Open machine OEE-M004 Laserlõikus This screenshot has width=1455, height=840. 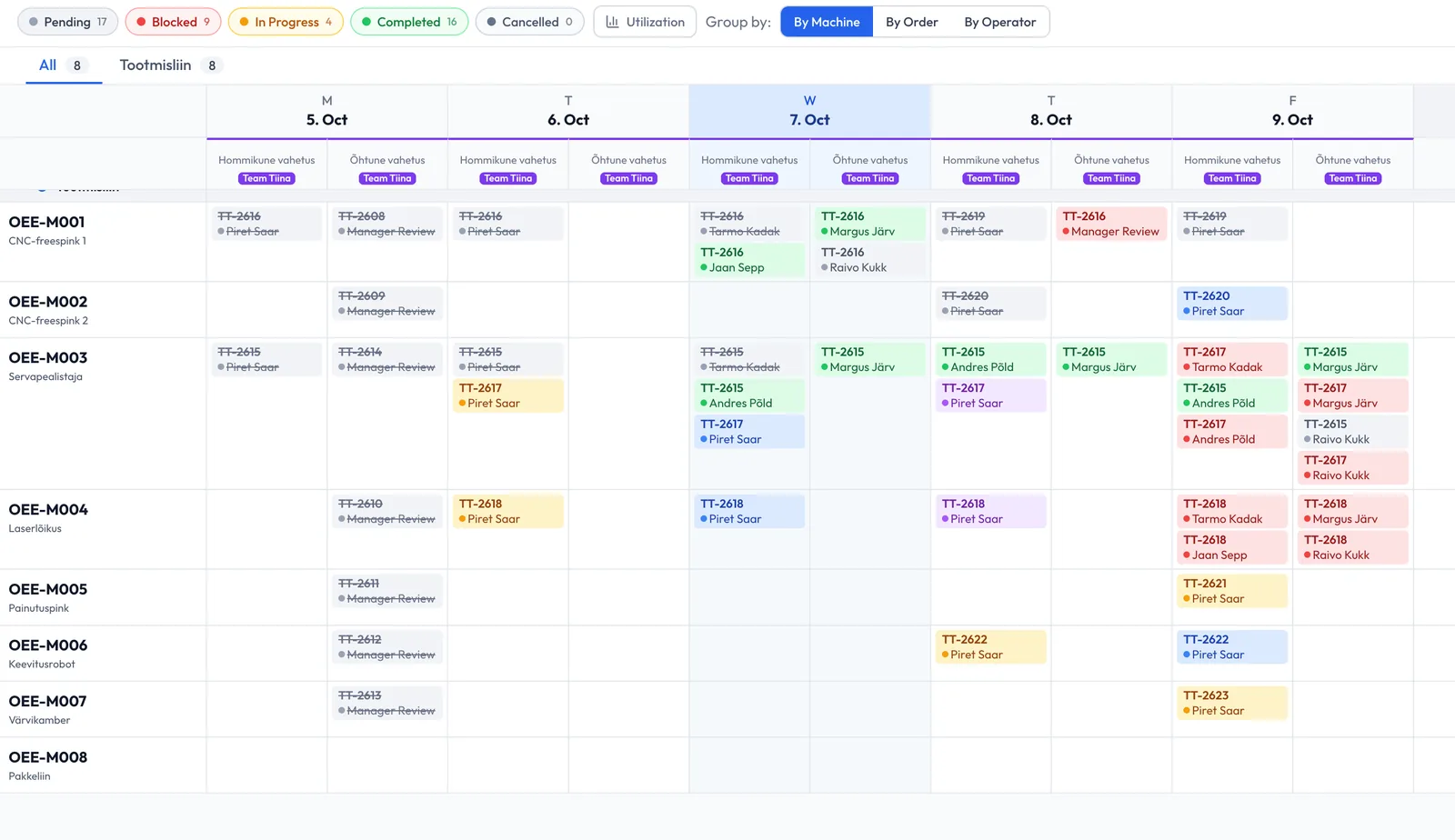pos(103,530)
